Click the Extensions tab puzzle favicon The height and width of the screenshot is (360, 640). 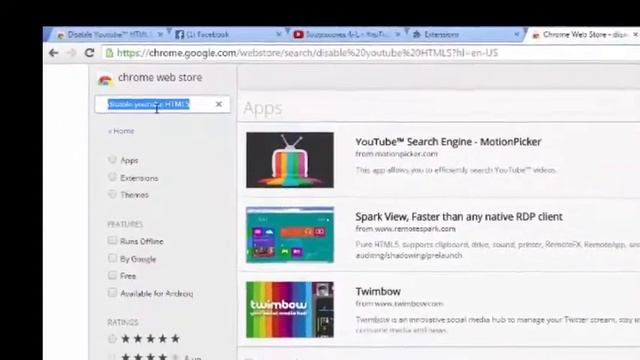[416, 35]
